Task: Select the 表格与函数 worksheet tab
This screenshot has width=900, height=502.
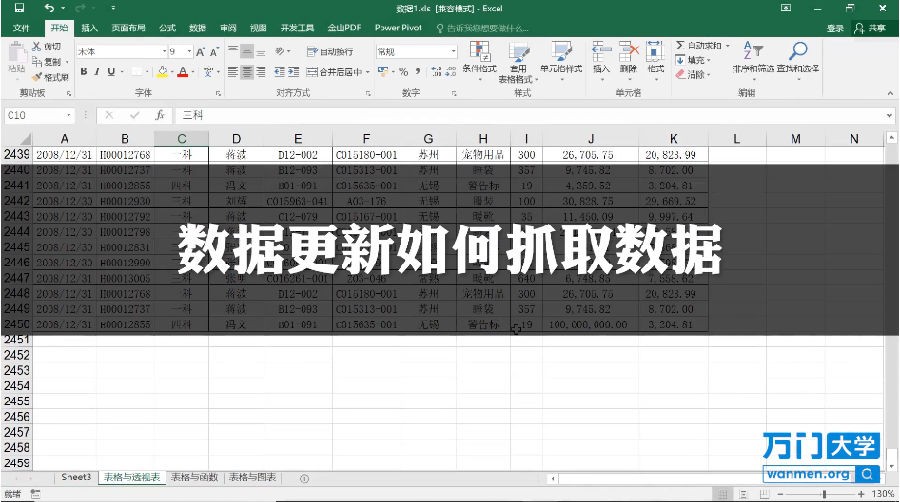Action: pos(194,477)
